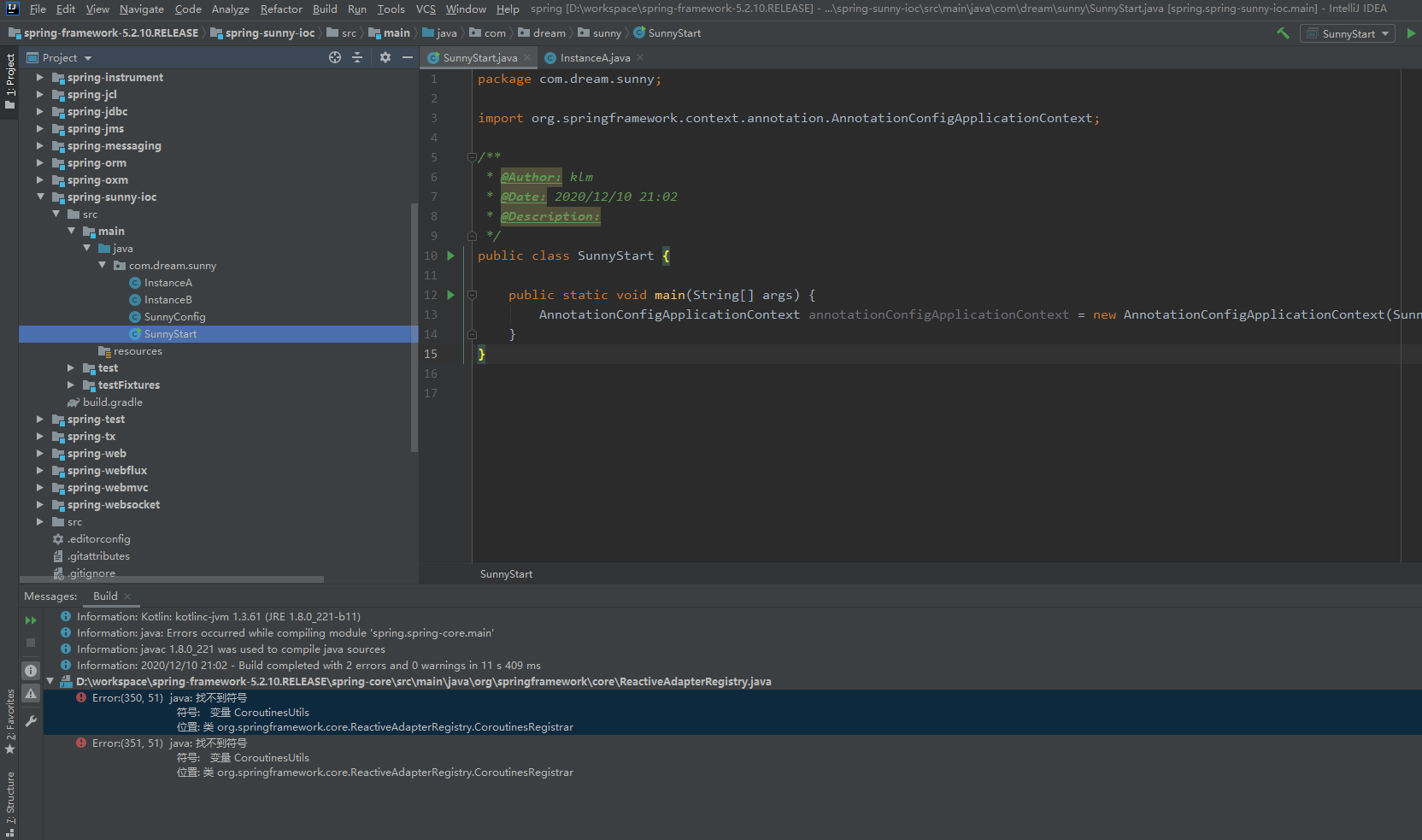Collapse the ReactiveAdapterRegistry.java error group
This screenshot has width=1422, height=840.
click(50, 681)
